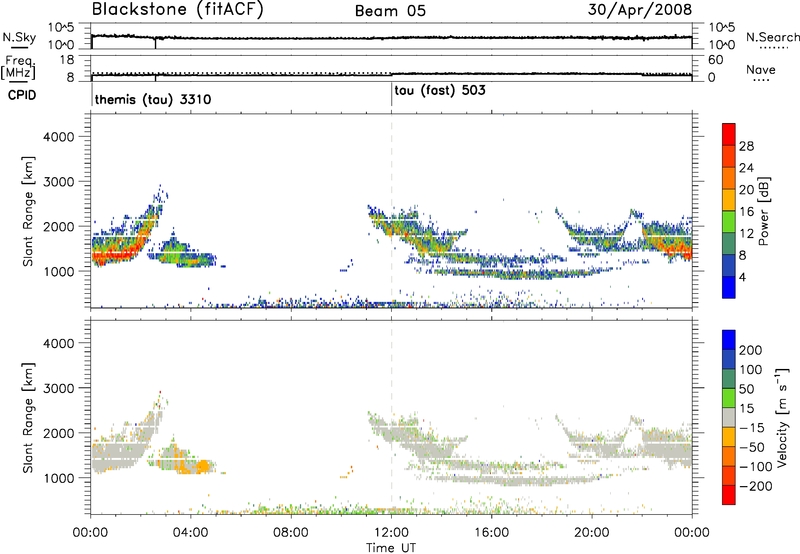Screen dimensions: 800x554
Task: Click the '20:00' time tick label
Action: click(591, 533)
